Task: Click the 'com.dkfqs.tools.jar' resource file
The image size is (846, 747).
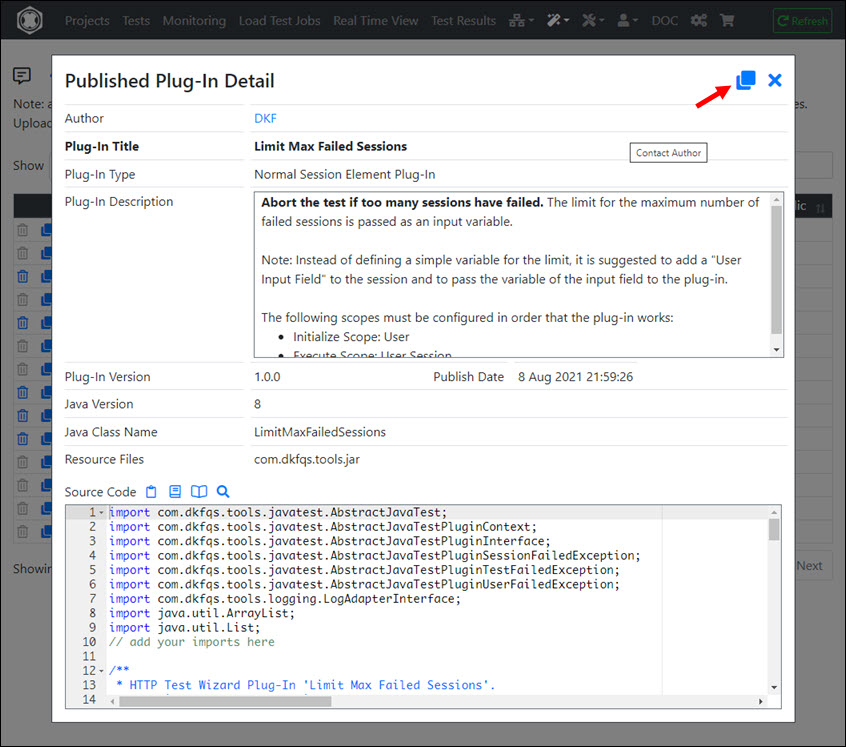Action: [x=306, y=459]
